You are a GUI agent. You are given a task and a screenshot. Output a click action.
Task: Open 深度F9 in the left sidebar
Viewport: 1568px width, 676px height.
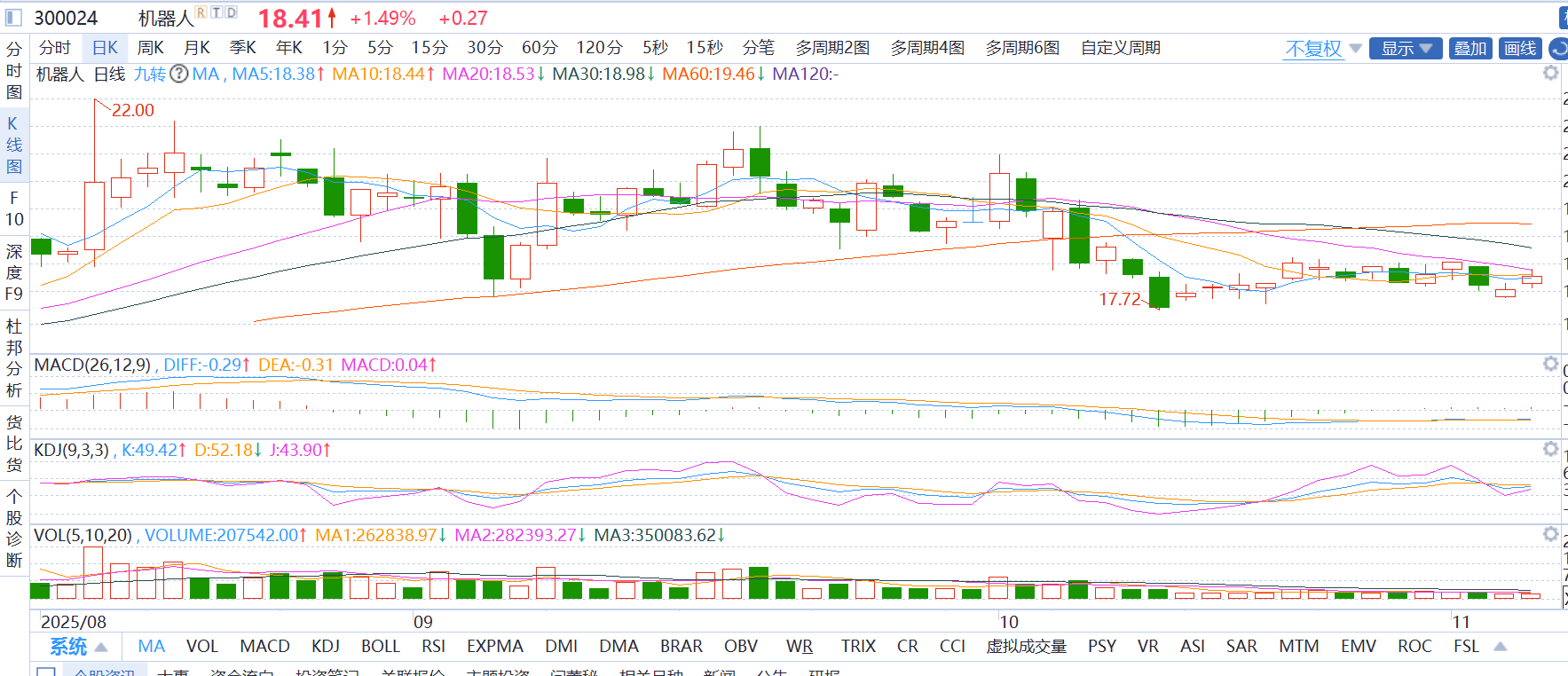click(14, 272)
